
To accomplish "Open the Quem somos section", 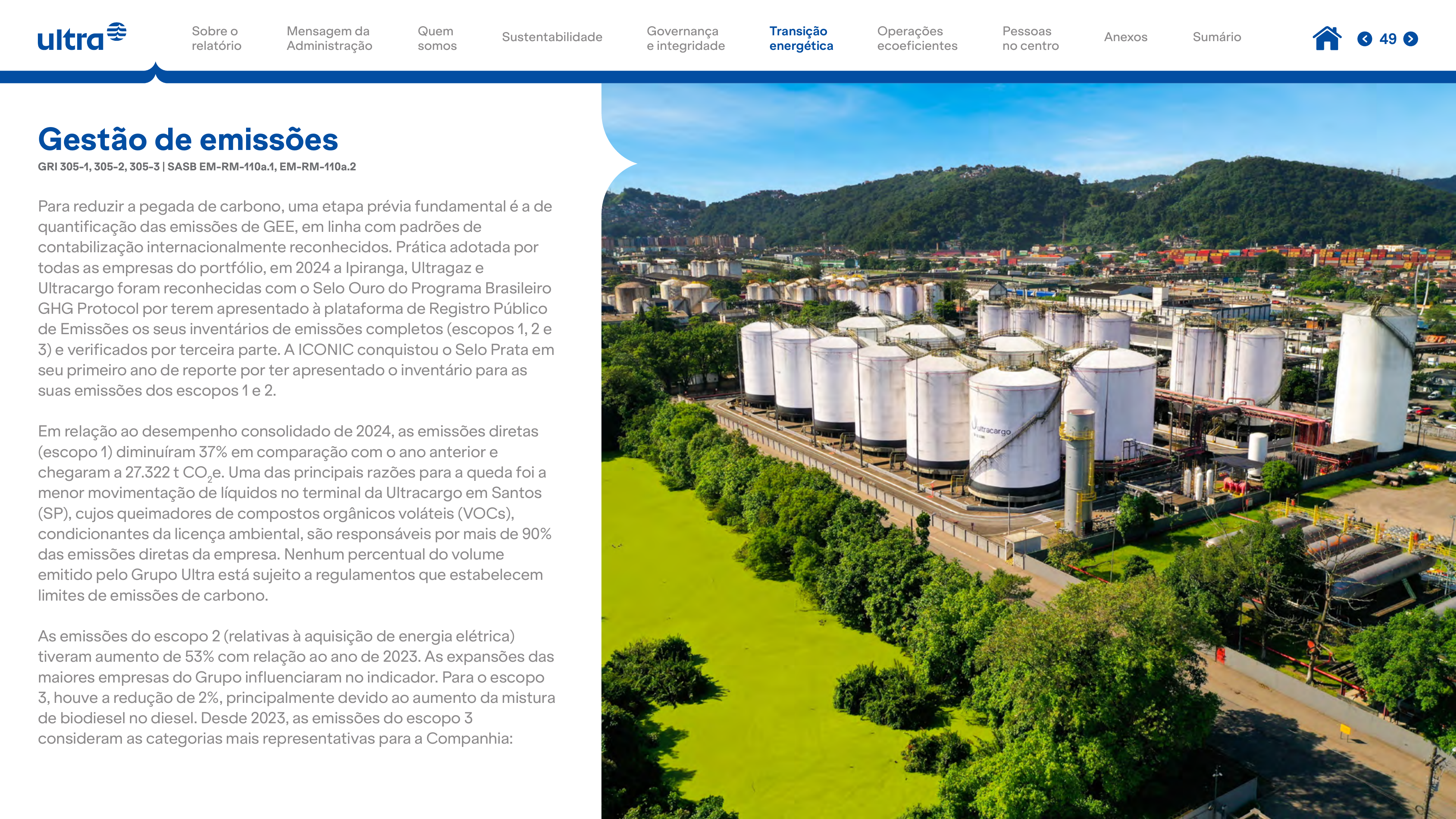I will pyautogui.click(x=437, y=39).
